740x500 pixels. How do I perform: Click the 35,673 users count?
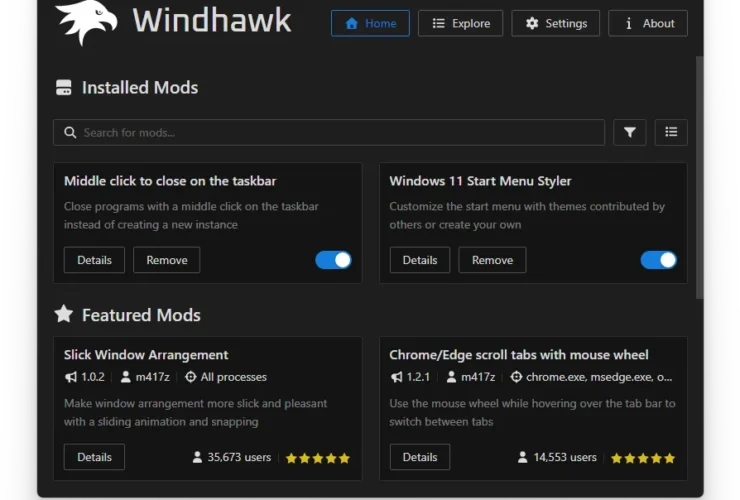239,457
